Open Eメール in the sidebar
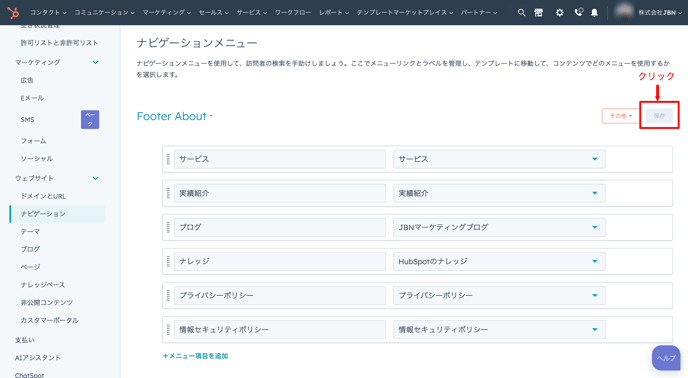This screenshot has height=378, width=688. coord(32,98)
